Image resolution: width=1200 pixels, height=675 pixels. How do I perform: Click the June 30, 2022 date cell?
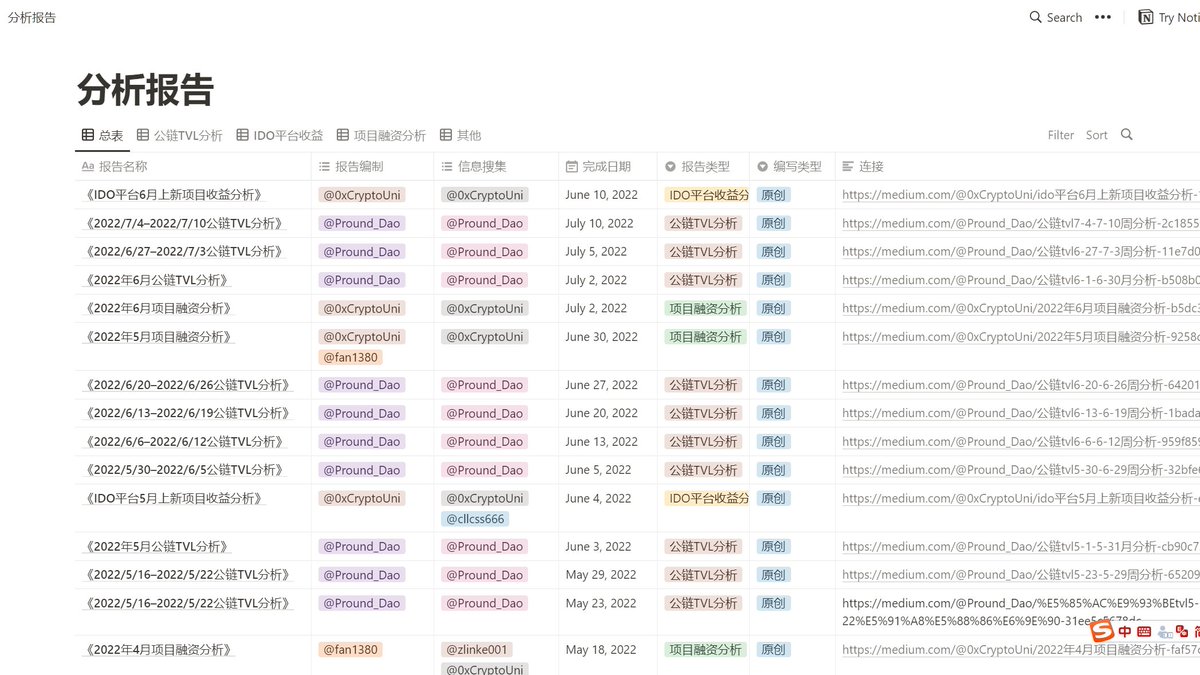(x=601, y=337)
